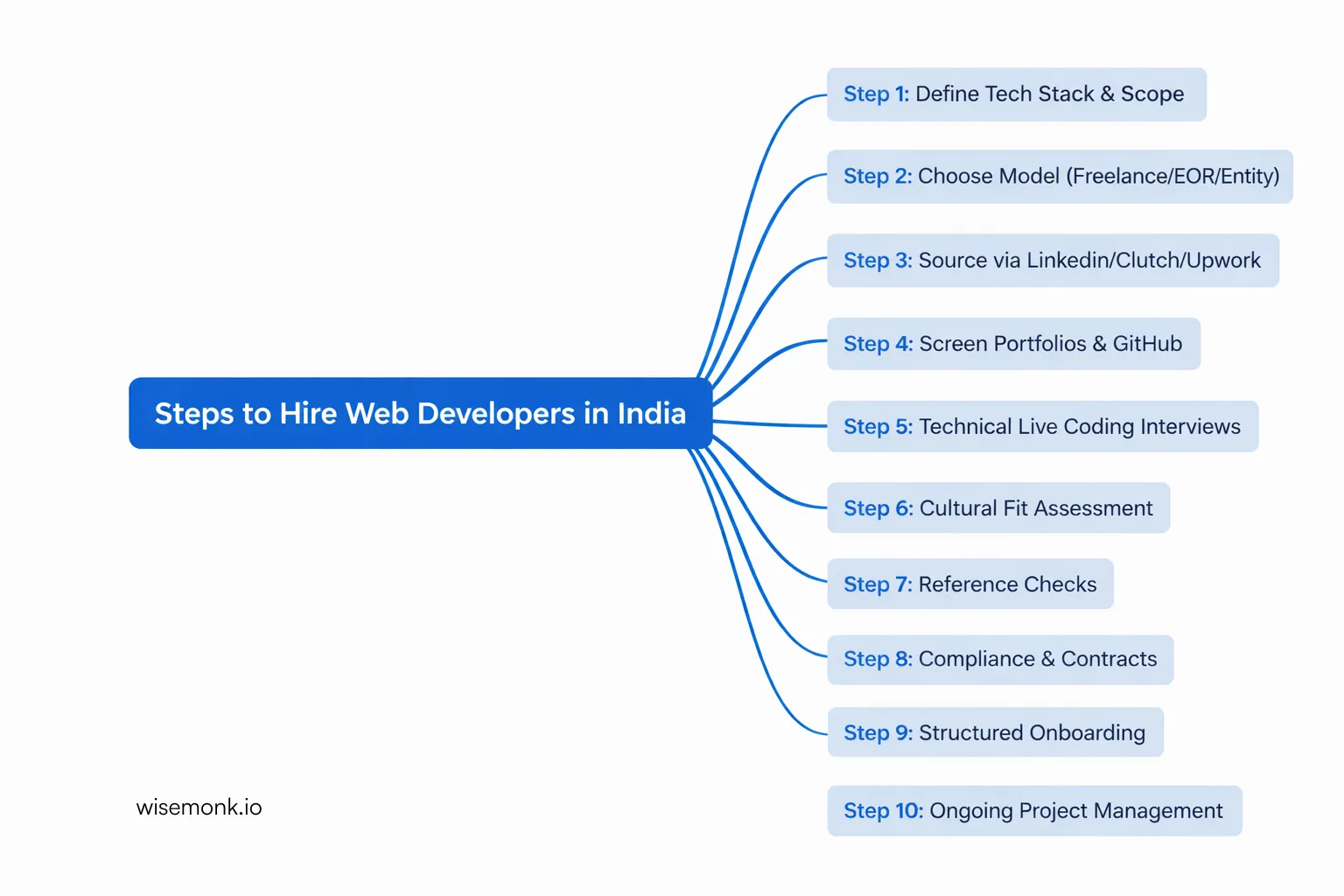Screen dimensions: 1344x896
Task: Click the wisemonk.io text
Action: [x=199, y=807]
